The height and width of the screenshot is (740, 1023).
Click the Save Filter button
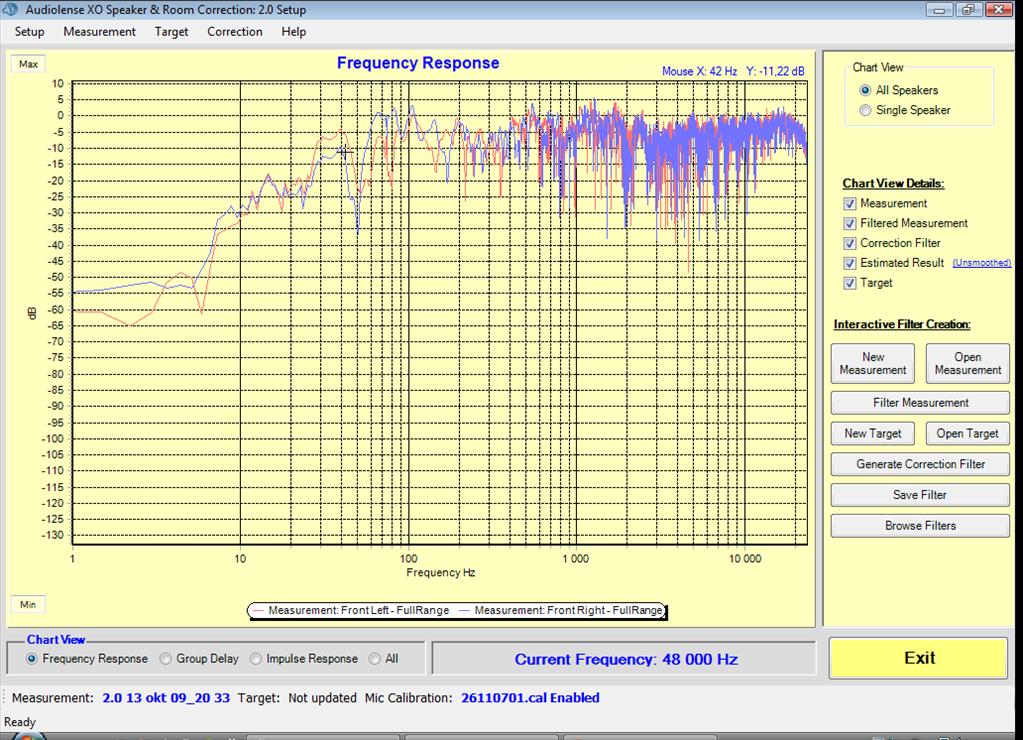(920, 495)
